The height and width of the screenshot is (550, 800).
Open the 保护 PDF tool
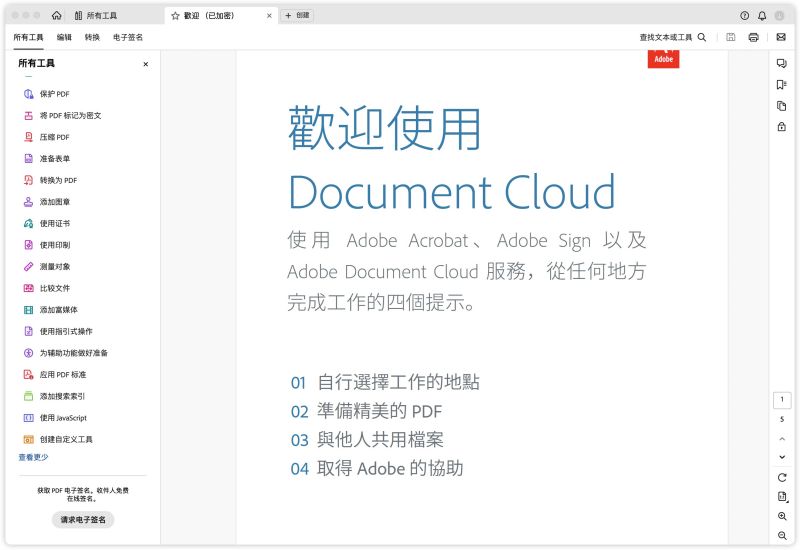(x=47, y=94)
